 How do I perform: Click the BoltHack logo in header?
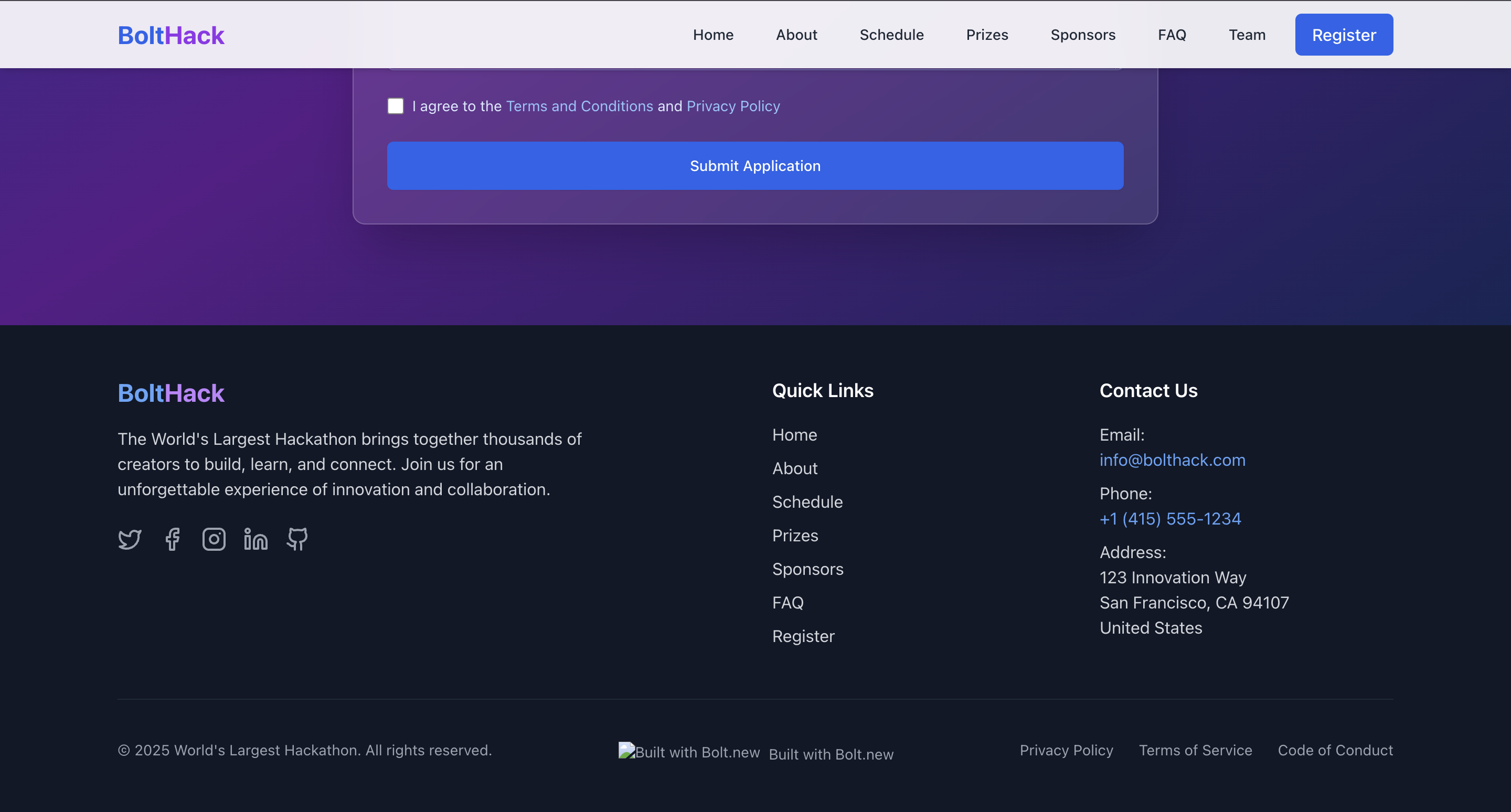tap(171, 35)
